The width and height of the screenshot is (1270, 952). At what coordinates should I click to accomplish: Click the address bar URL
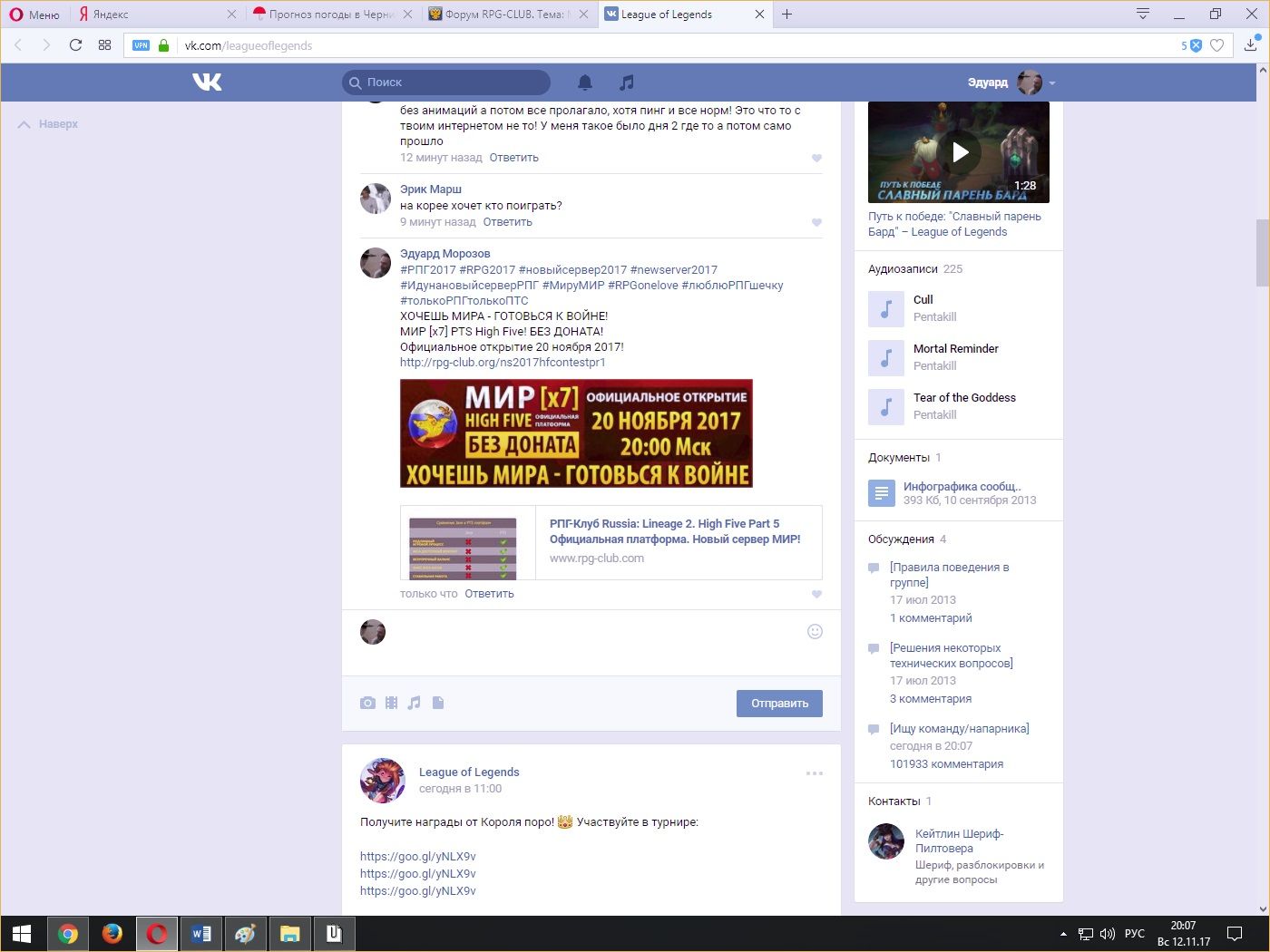click(x=249, y=45)
